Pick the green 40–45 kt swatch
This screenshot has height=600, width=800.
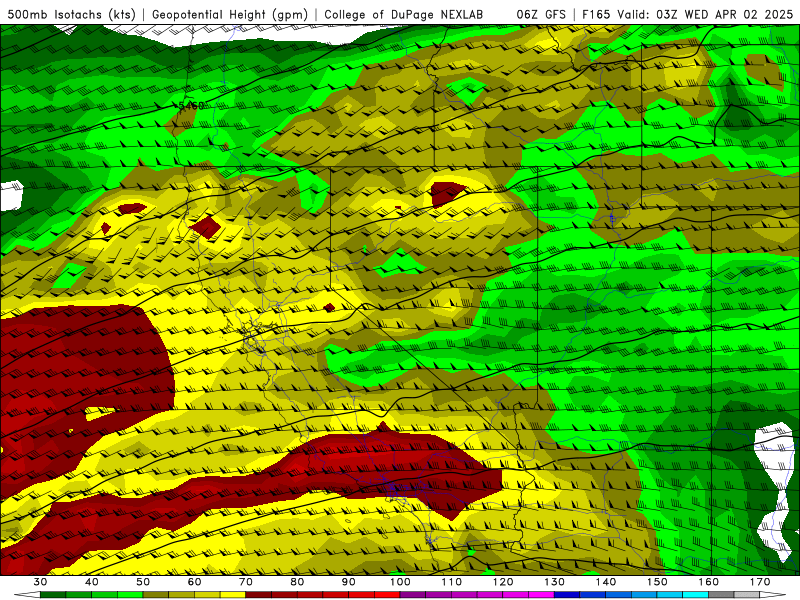105,595
